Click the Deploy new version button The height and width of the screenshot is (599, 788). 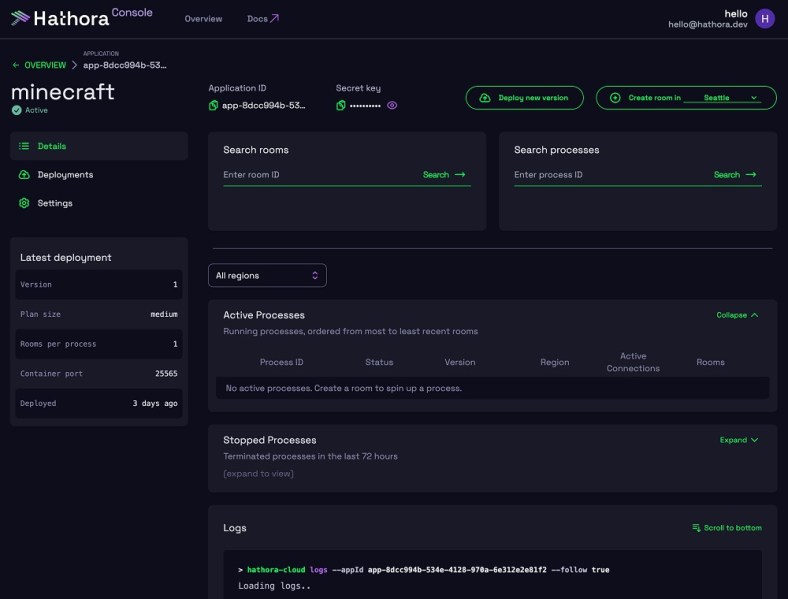pyautogui.click(x=524, y=97)
